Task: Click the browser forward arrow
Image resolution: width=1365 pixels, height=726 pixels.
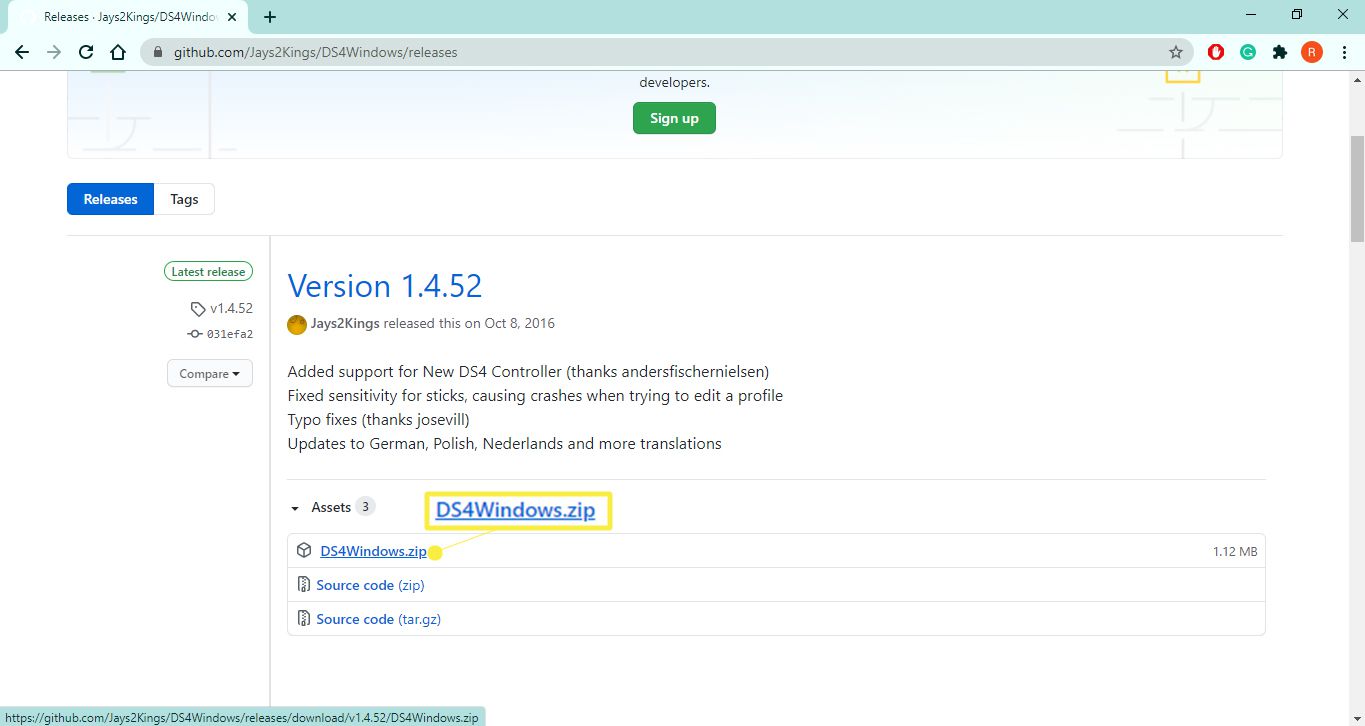Action: (54, 52)
